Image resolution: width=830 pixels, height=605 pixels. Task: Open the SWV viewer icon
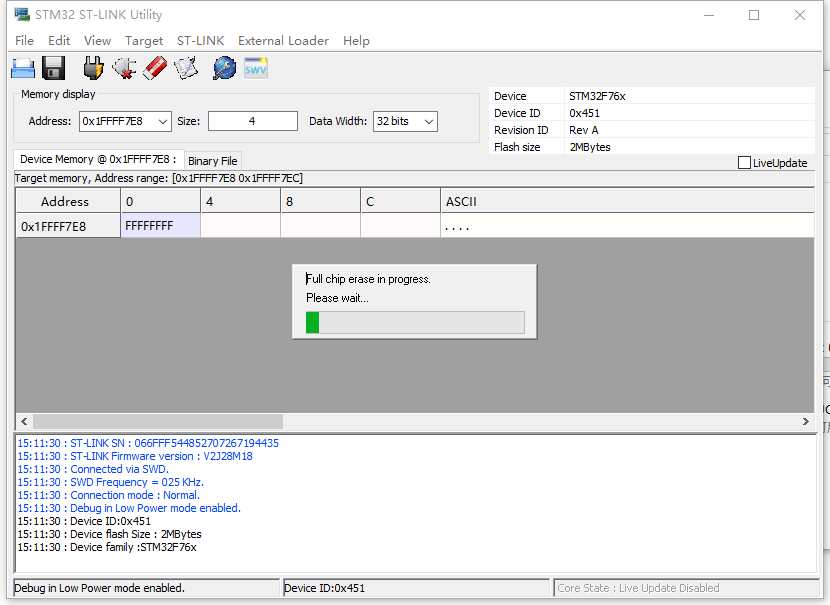256,68
